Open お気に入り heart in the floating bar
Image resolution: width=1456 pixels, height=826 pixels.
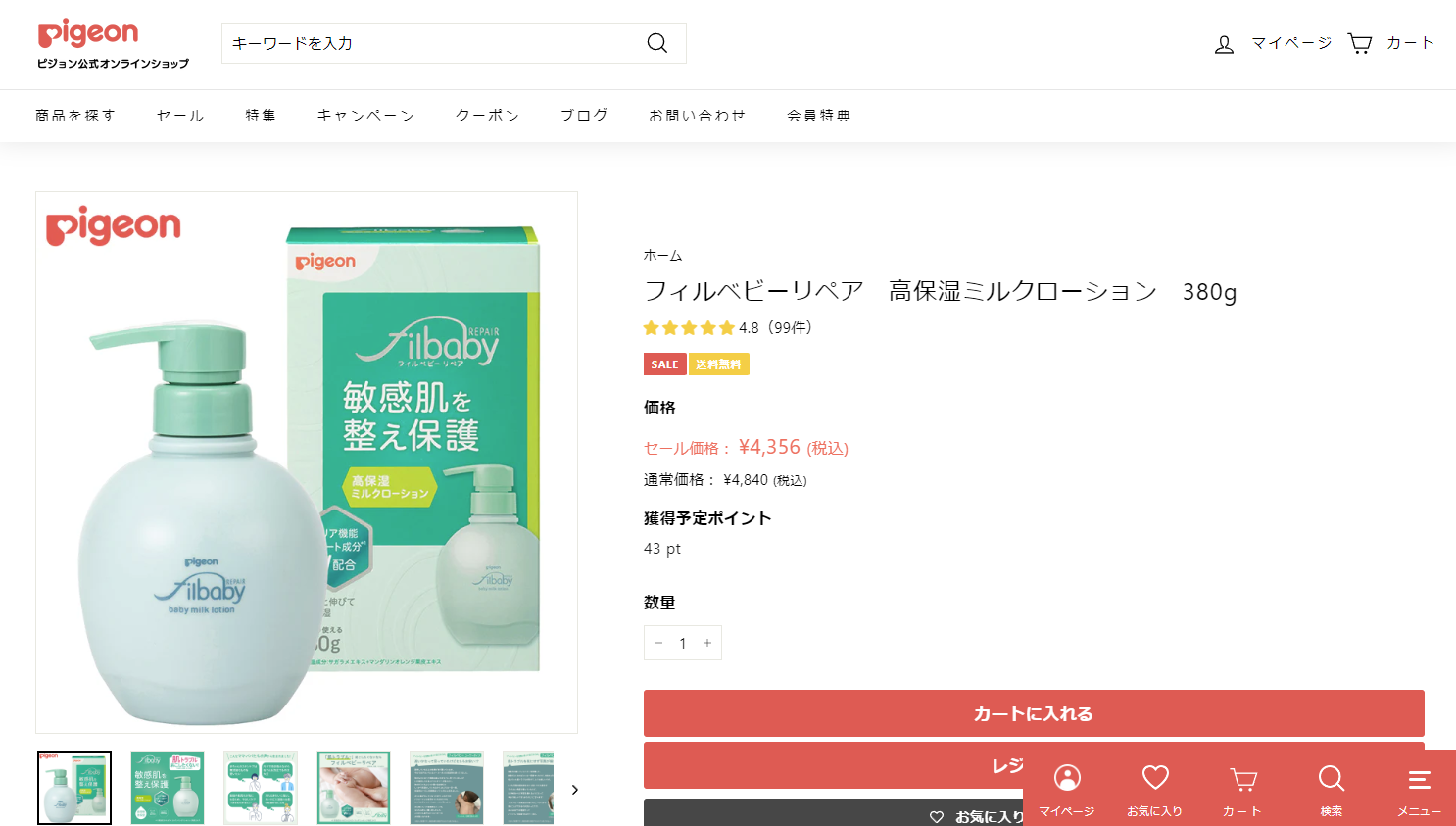tap(1155, 791)
